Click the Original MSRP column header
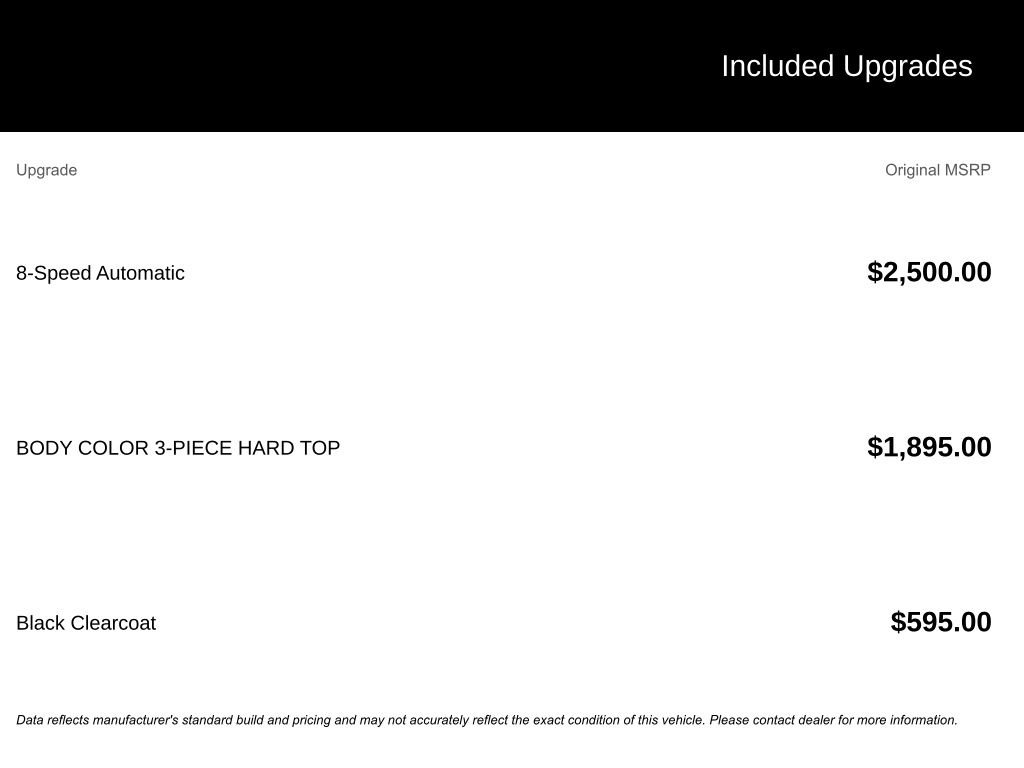1024x768 pixels. tap(937, 170)
